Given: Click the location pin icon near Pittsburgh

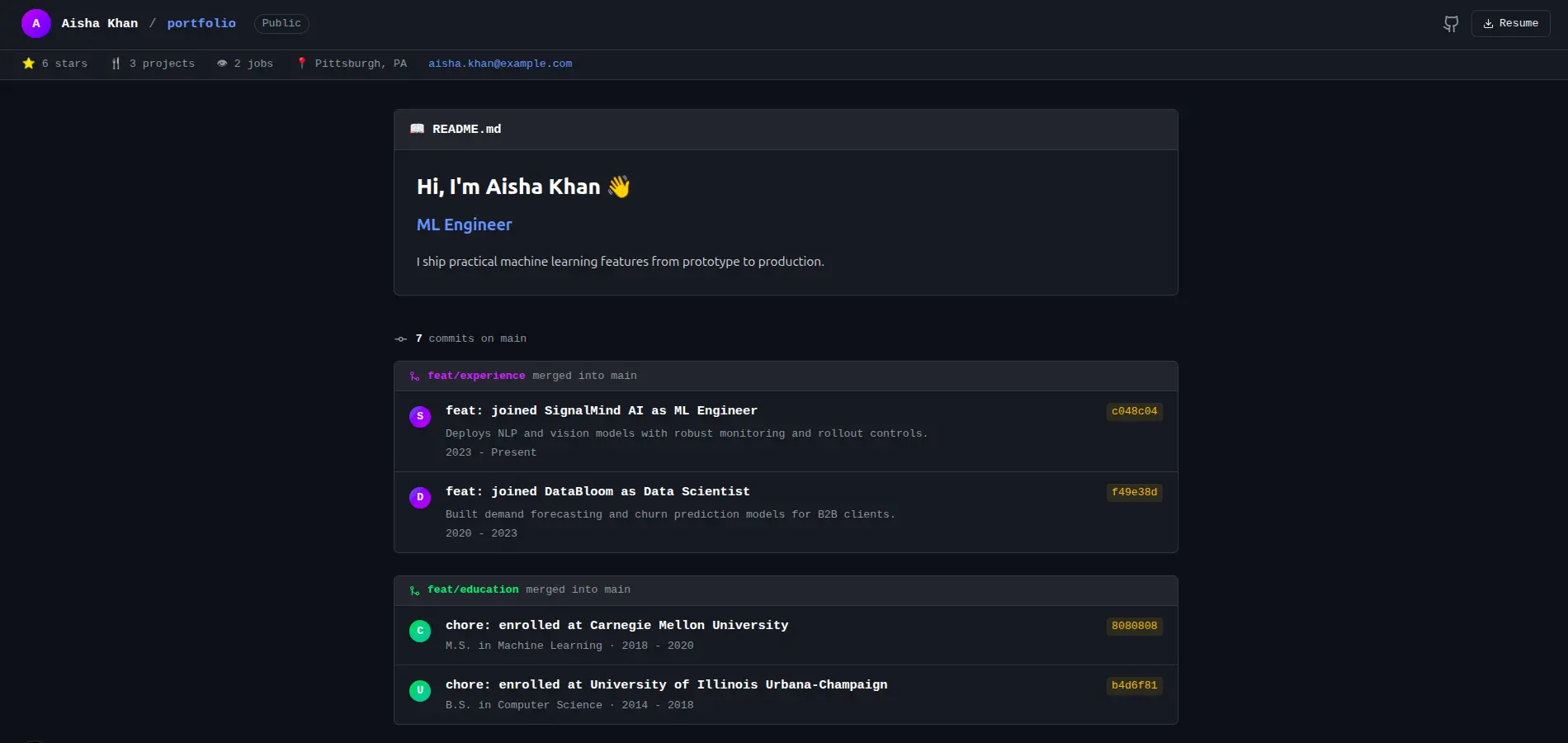Looking at the screenshot, I should coord(302,64).
